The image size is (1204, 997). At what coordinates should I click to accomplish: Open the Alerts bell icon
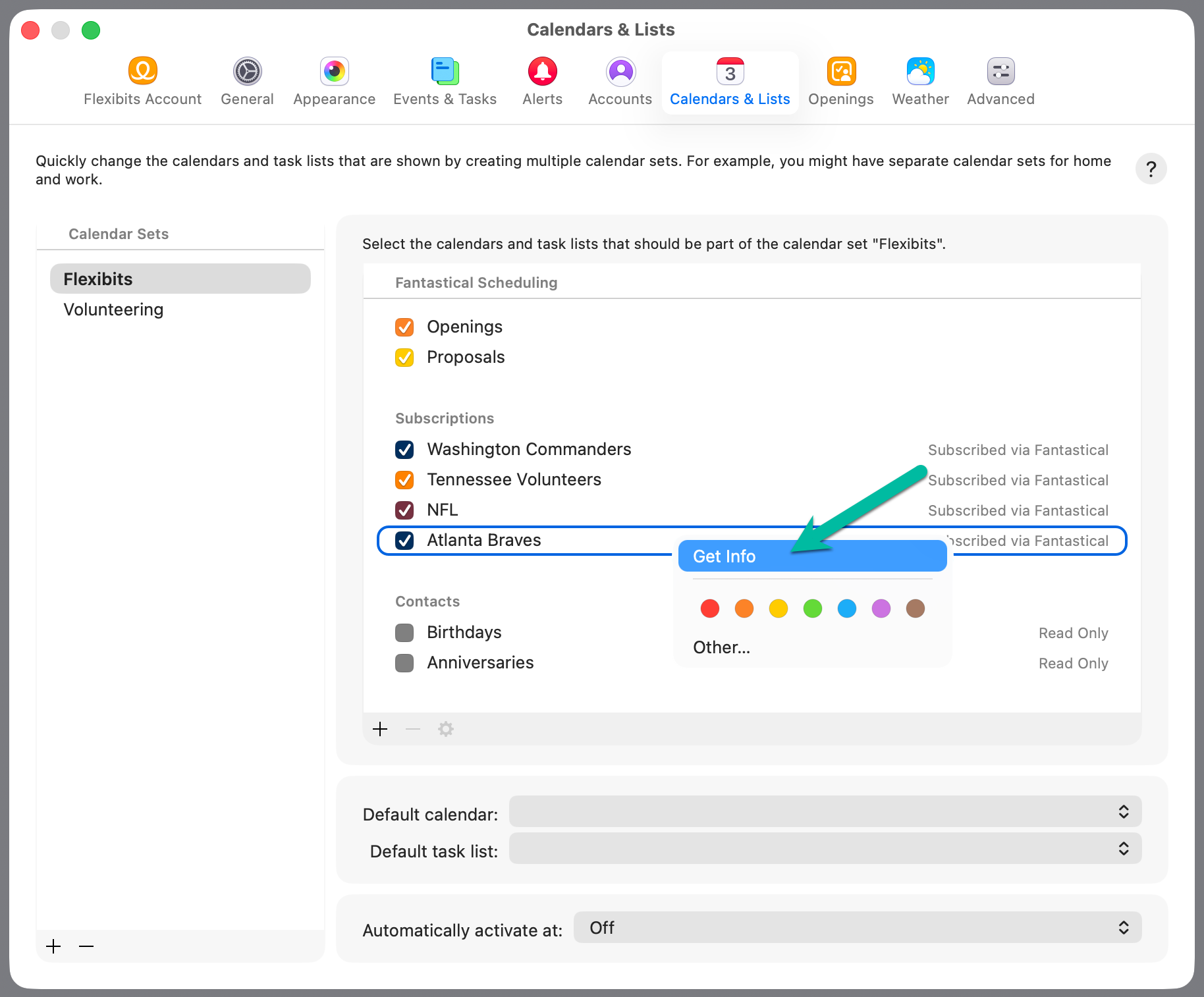click(x=543, y=71)
